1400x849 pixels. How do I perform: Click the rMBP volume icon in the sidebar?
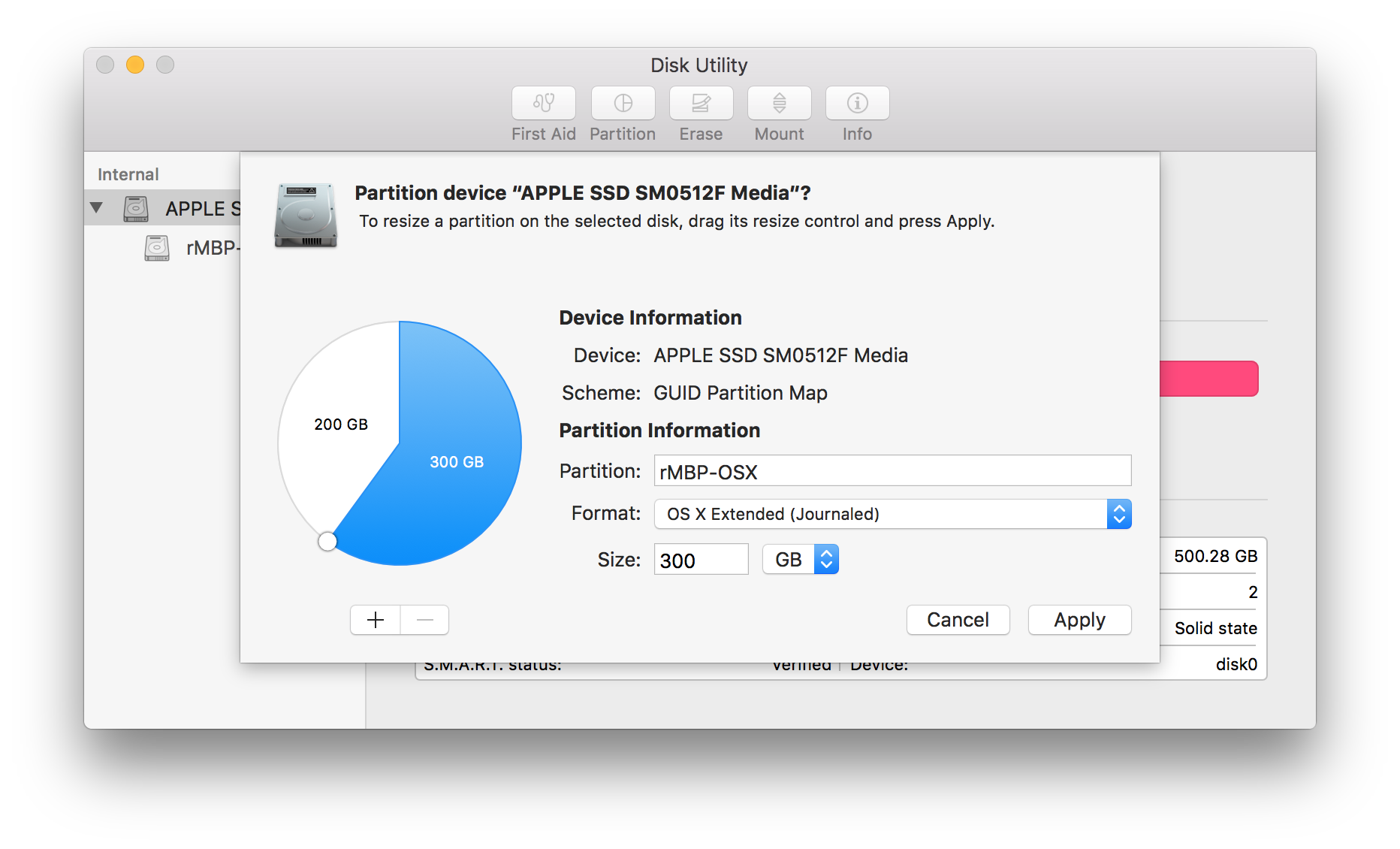(156, 248)
